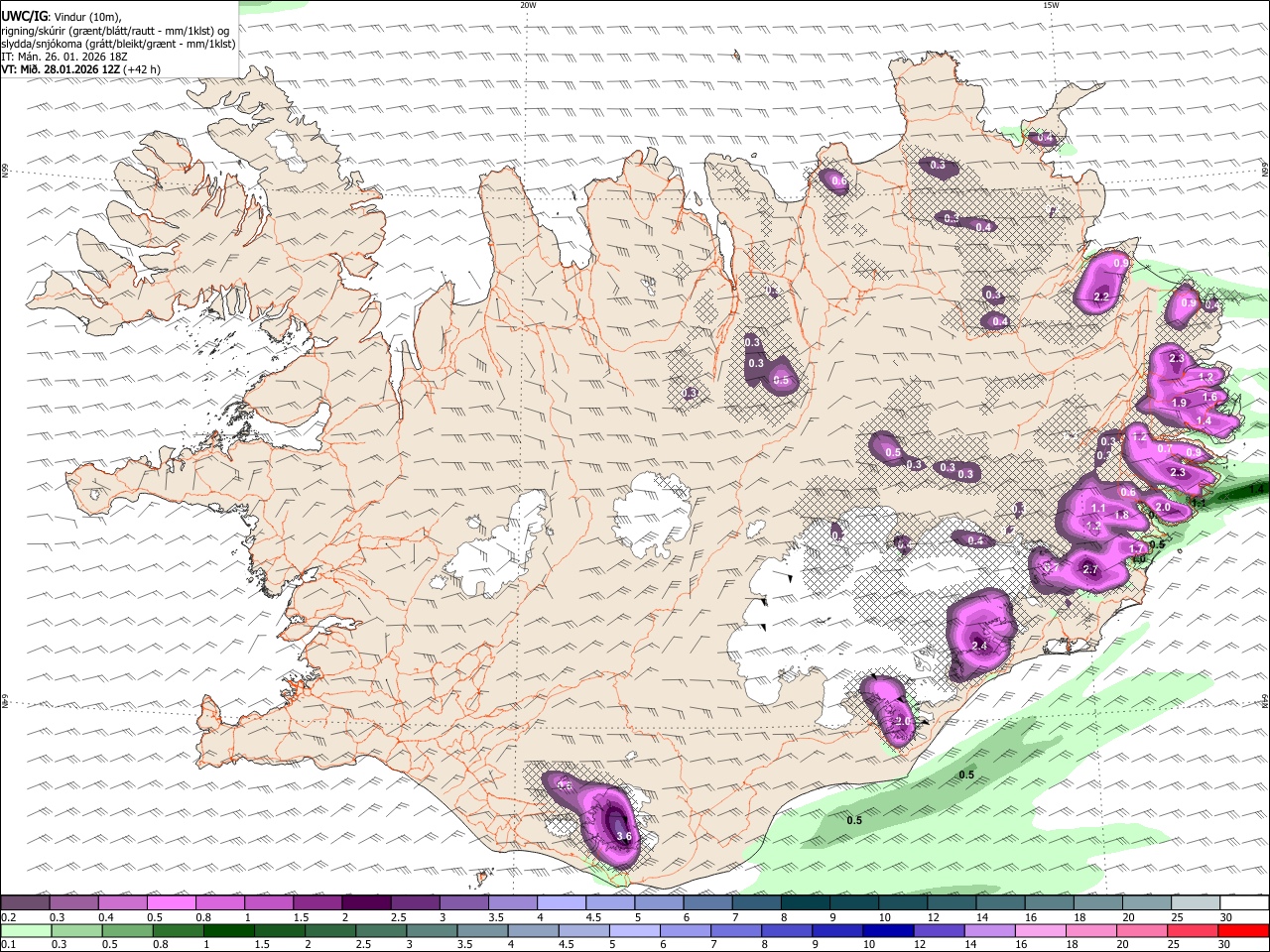Select the light lavender 4–4.5 snow legend swatch

(561, 902)
